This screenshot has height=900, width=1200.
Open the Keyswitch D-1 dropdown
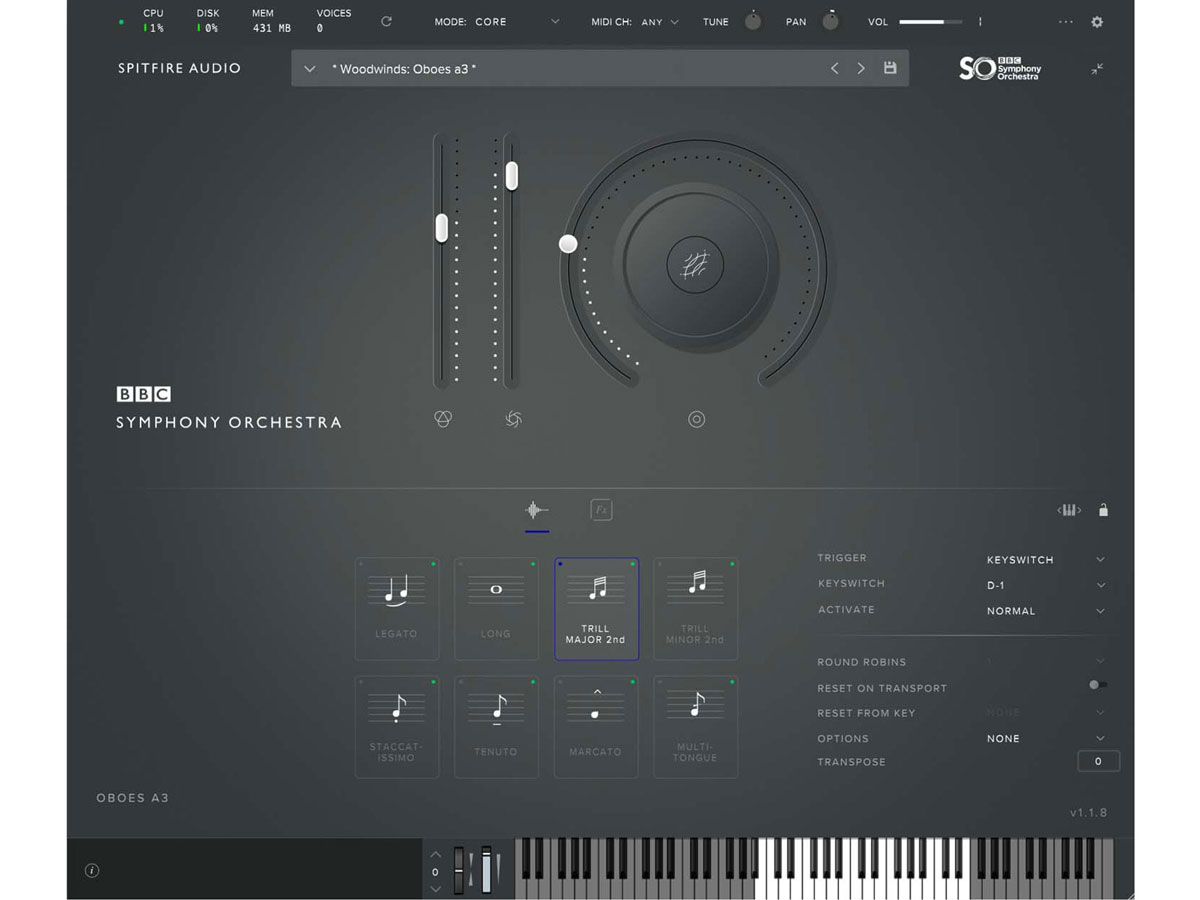click(x=1045, y=585)
